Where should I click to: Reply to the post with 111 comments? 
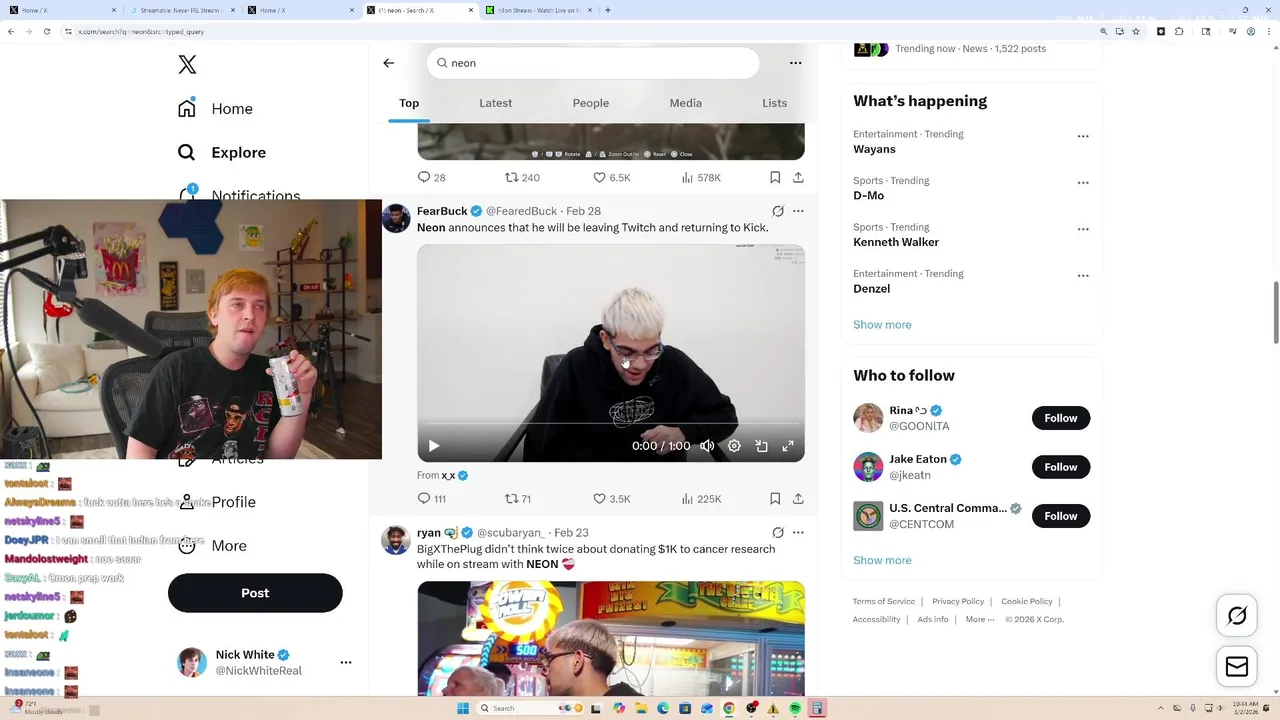click(431, 498)
